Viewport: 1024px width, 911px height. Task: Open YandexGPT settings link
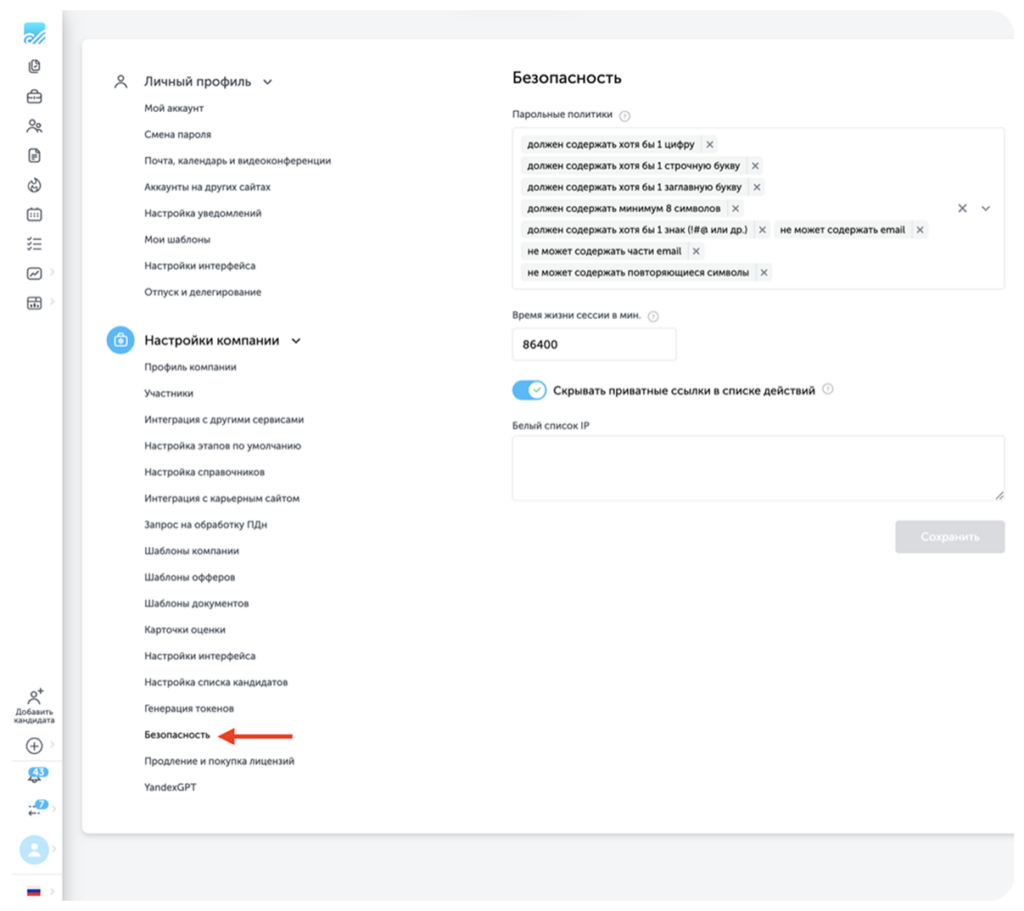point(170,787)
